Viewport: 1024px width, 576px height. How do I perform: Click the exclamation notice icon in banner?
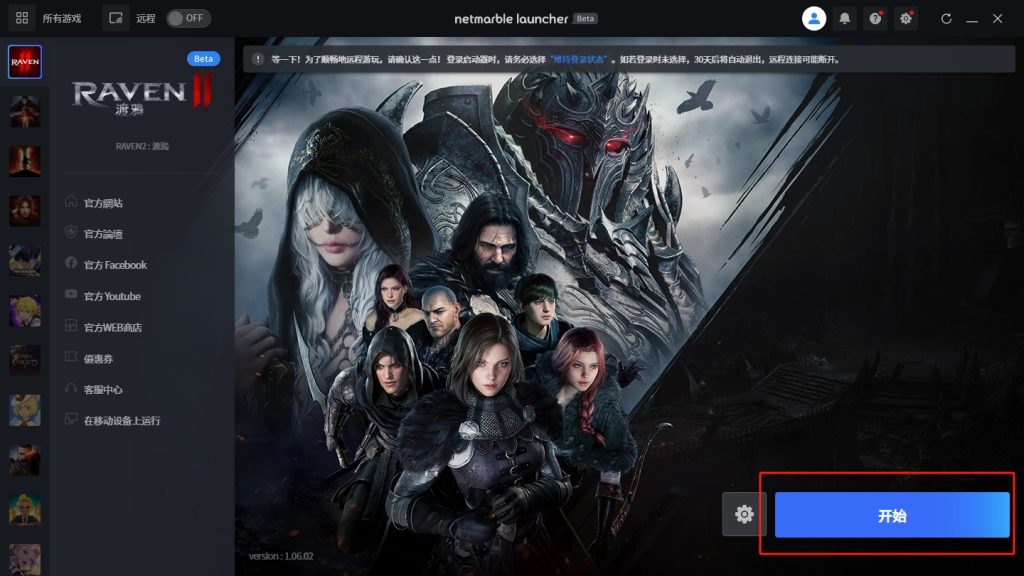(258, 59)
